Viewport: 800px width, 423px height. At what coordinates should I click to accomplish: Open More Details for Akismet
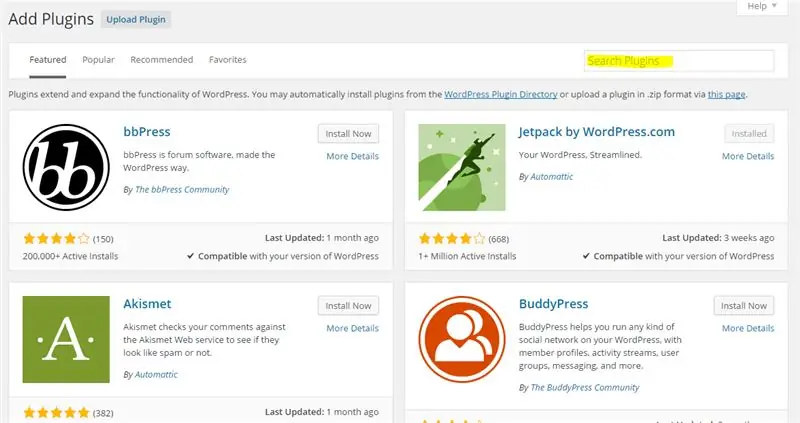tap(353, 328)
